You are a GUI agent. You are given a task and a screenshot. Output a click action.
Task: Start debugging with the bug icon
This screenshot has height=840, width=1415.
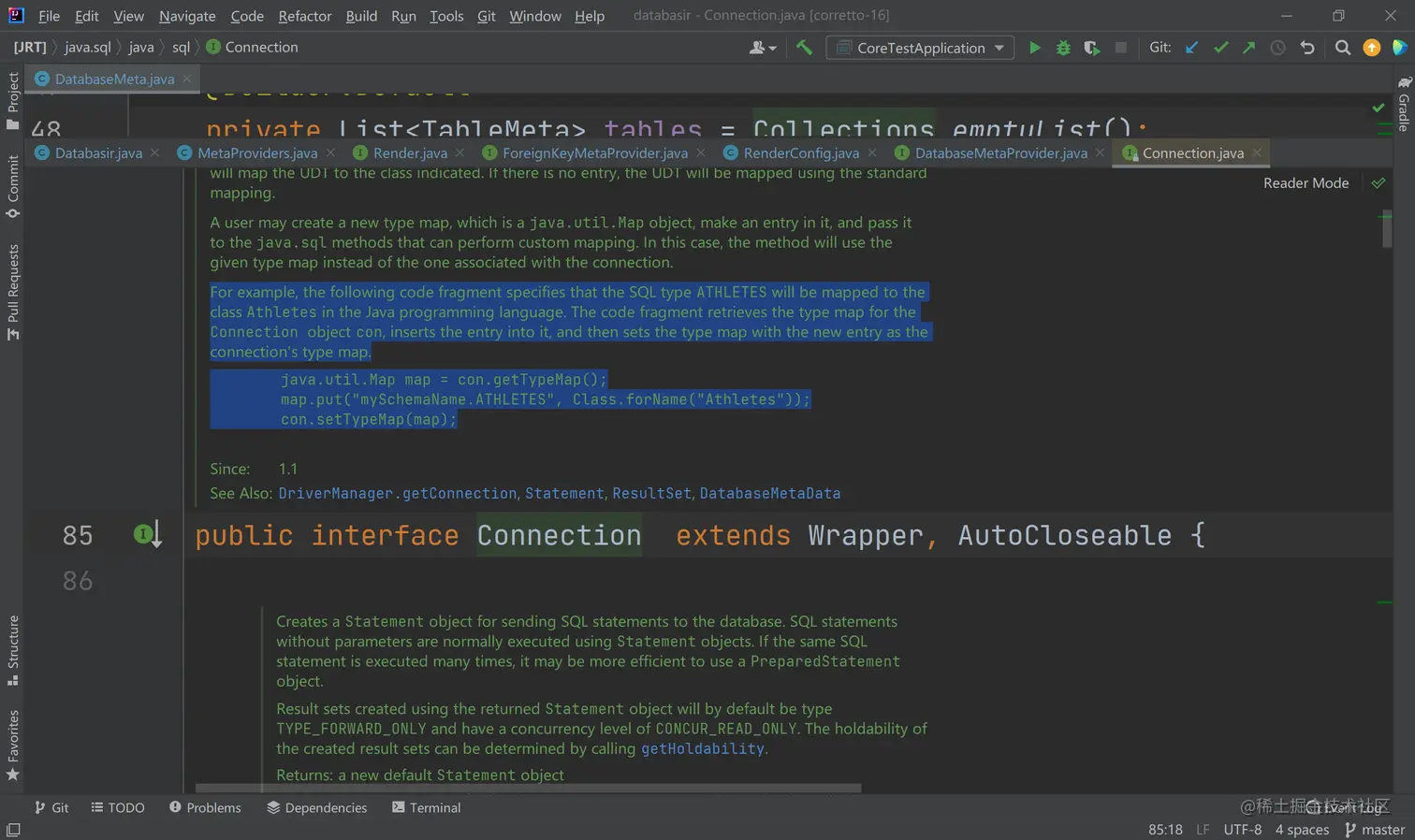1063,48
